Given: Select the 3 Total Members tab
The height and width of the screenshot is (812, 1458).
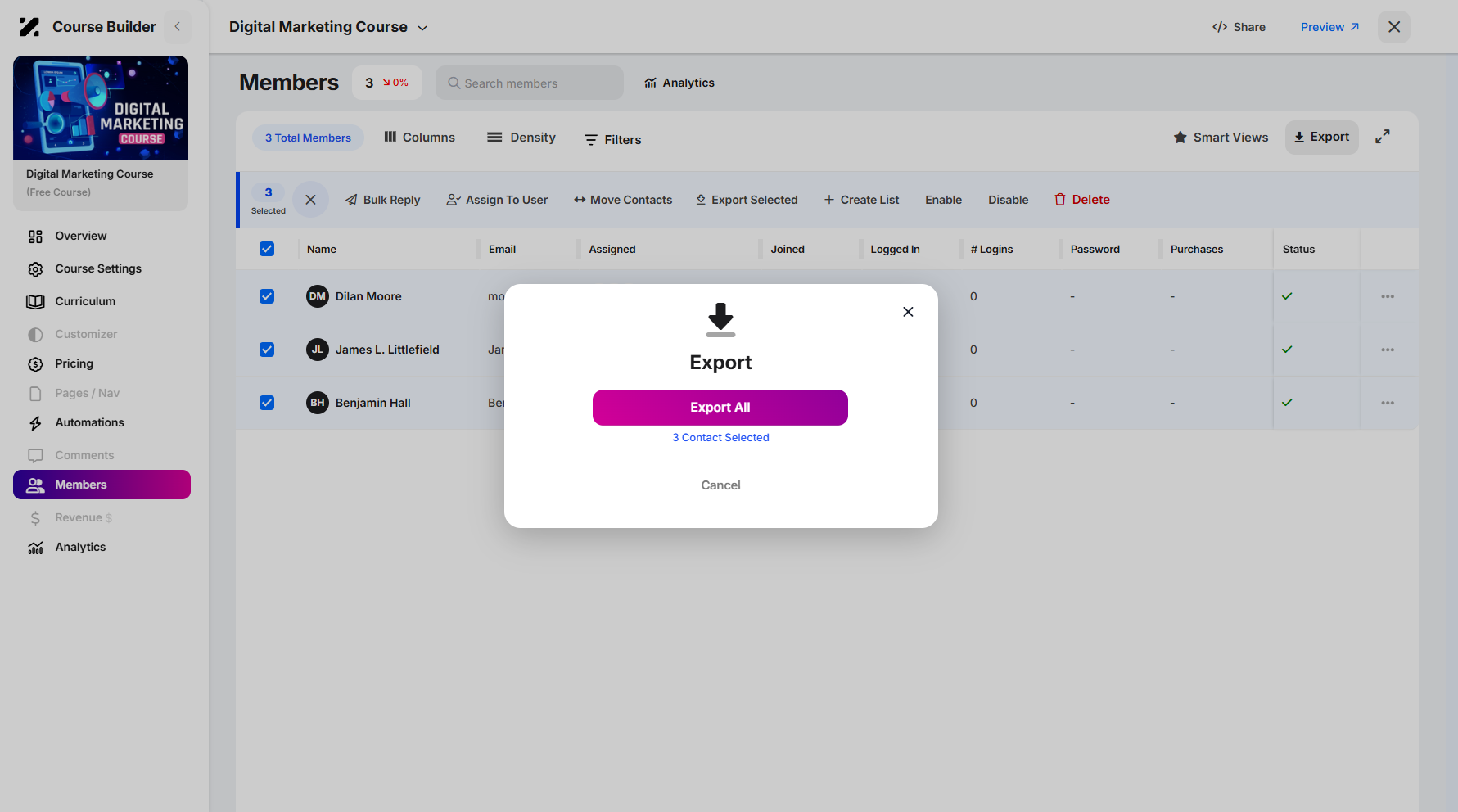Looking at the screenshot, I should pyautogui.click(x=308, y=138).
